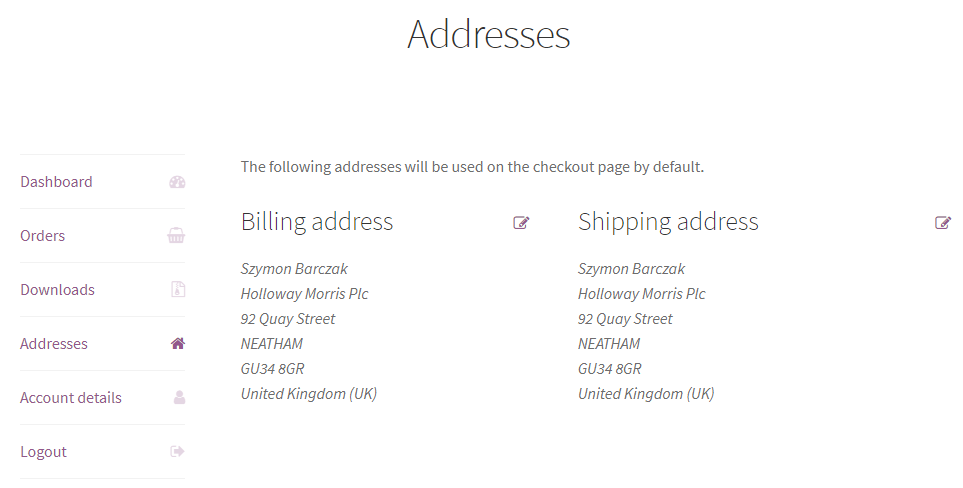
Task: Open the Downloads section
Action: point(57,290)
